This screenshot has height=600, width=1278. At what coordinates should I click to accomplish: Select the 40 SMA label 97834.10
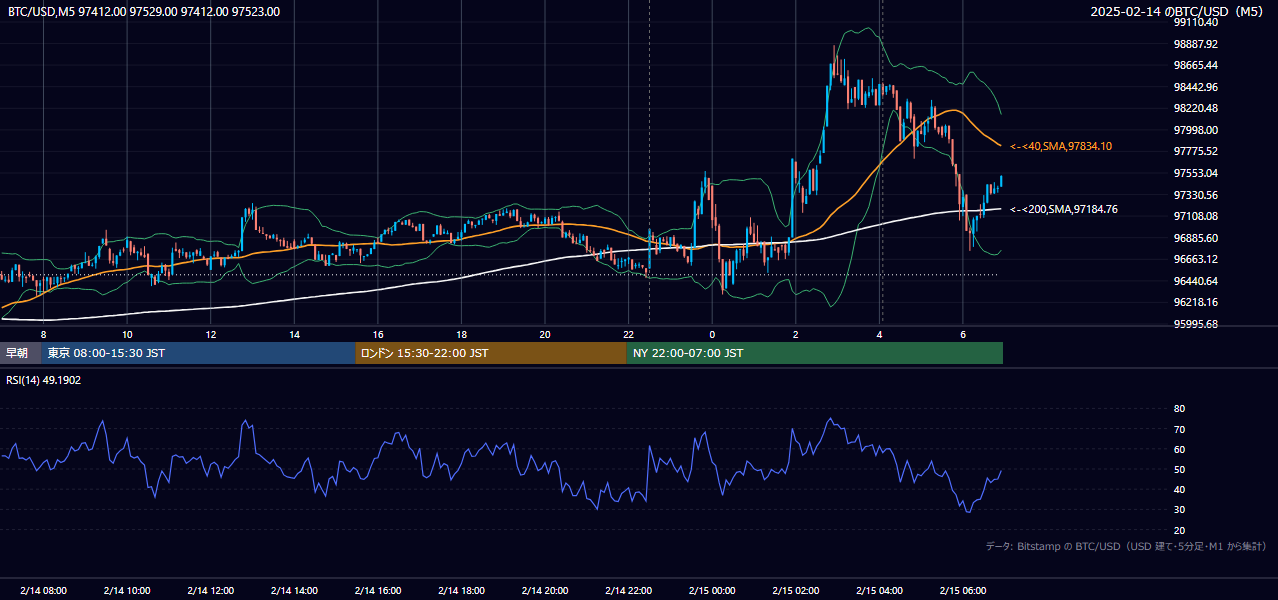tap(1061, 146)
